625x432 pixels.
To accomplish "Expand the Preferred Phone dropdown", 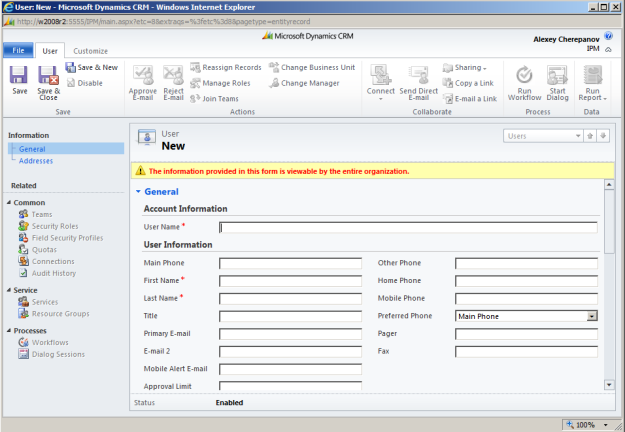I will coord(592,316).
